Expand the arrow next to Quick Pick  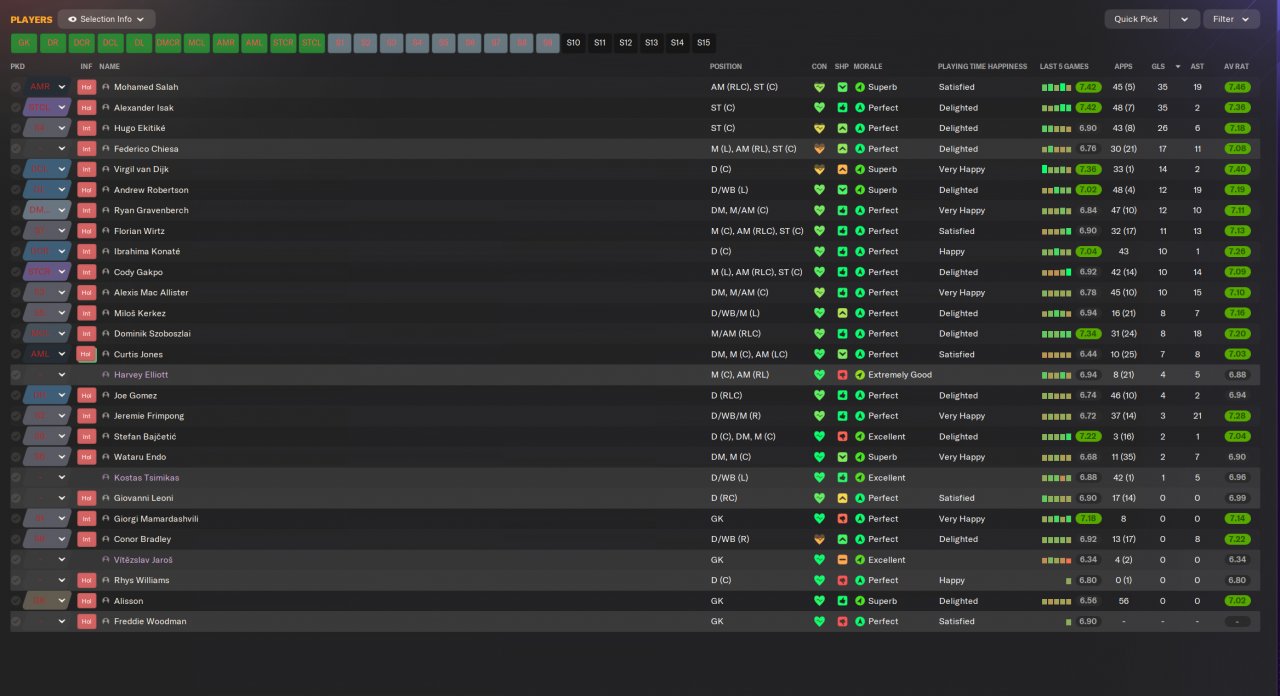pos(1185,19)
